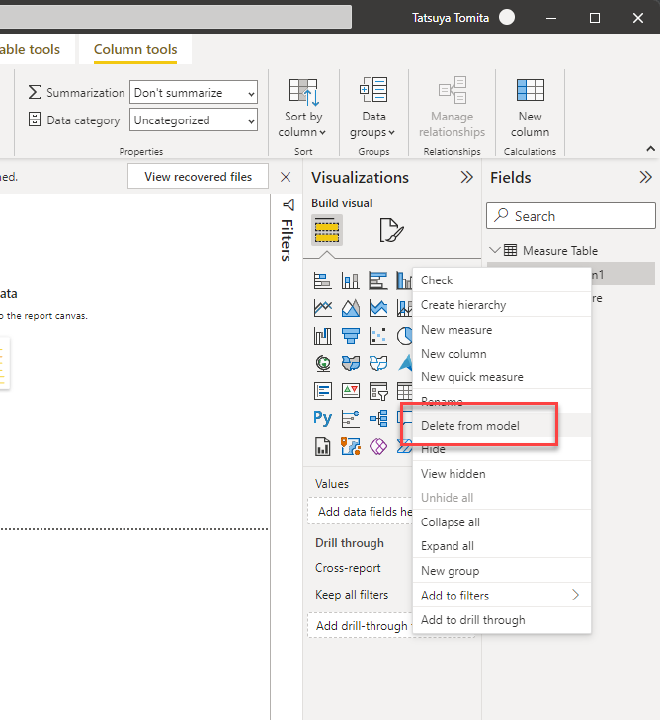The height and width of the screenshot is (720, 660).
Task: Click the Tatsuya Tomita account avatar
Action: [x=507, y=17]
